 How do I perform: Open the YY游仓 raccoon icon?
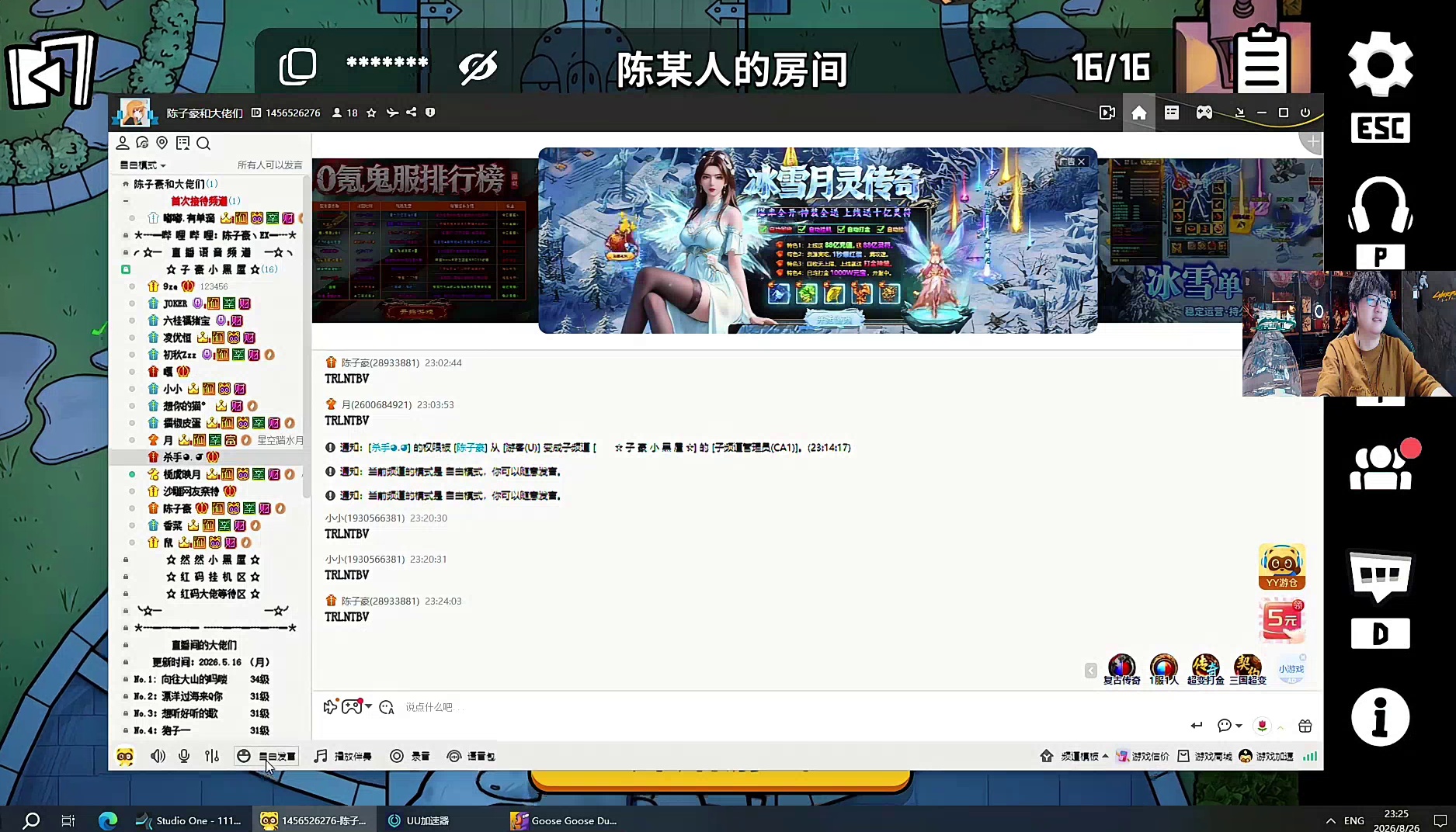1282,567
